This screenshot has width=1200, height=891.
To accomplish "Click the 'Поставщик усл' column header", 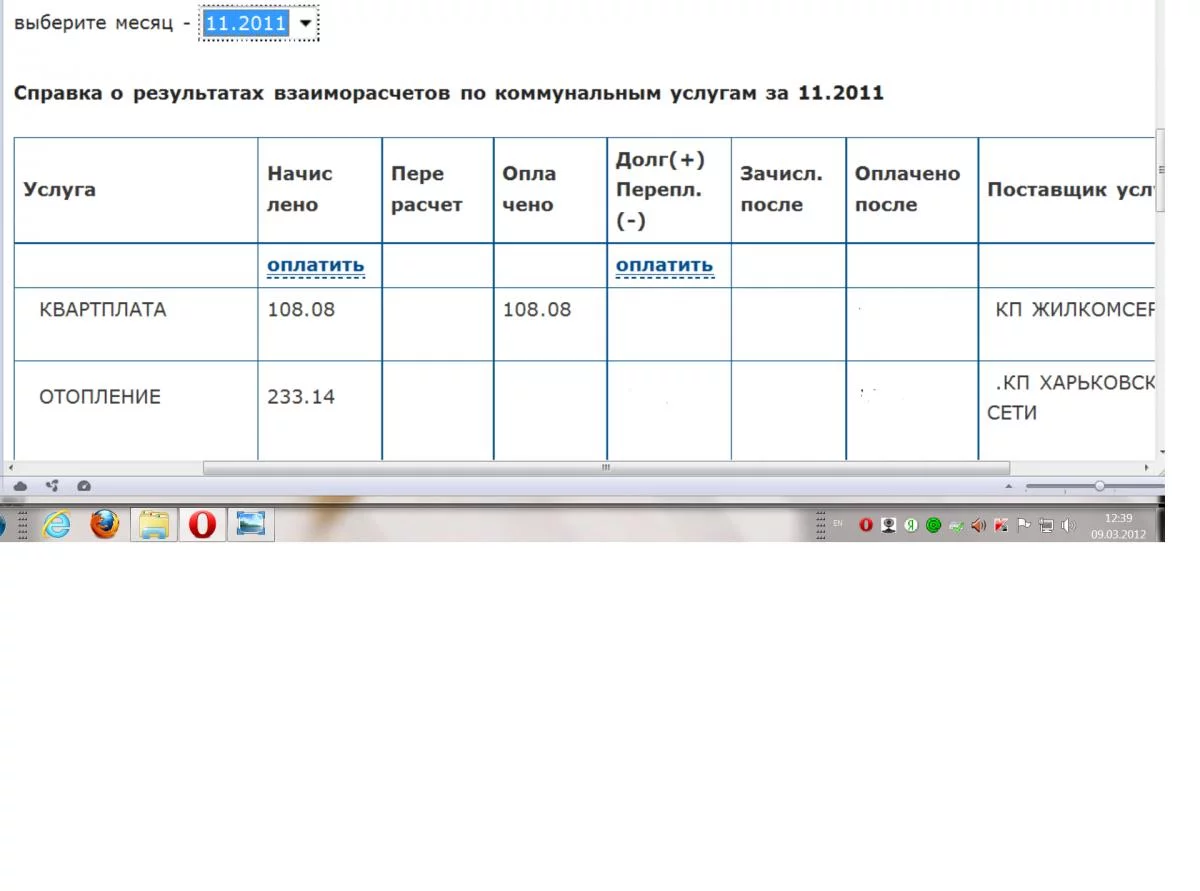I will (1067, 190).
